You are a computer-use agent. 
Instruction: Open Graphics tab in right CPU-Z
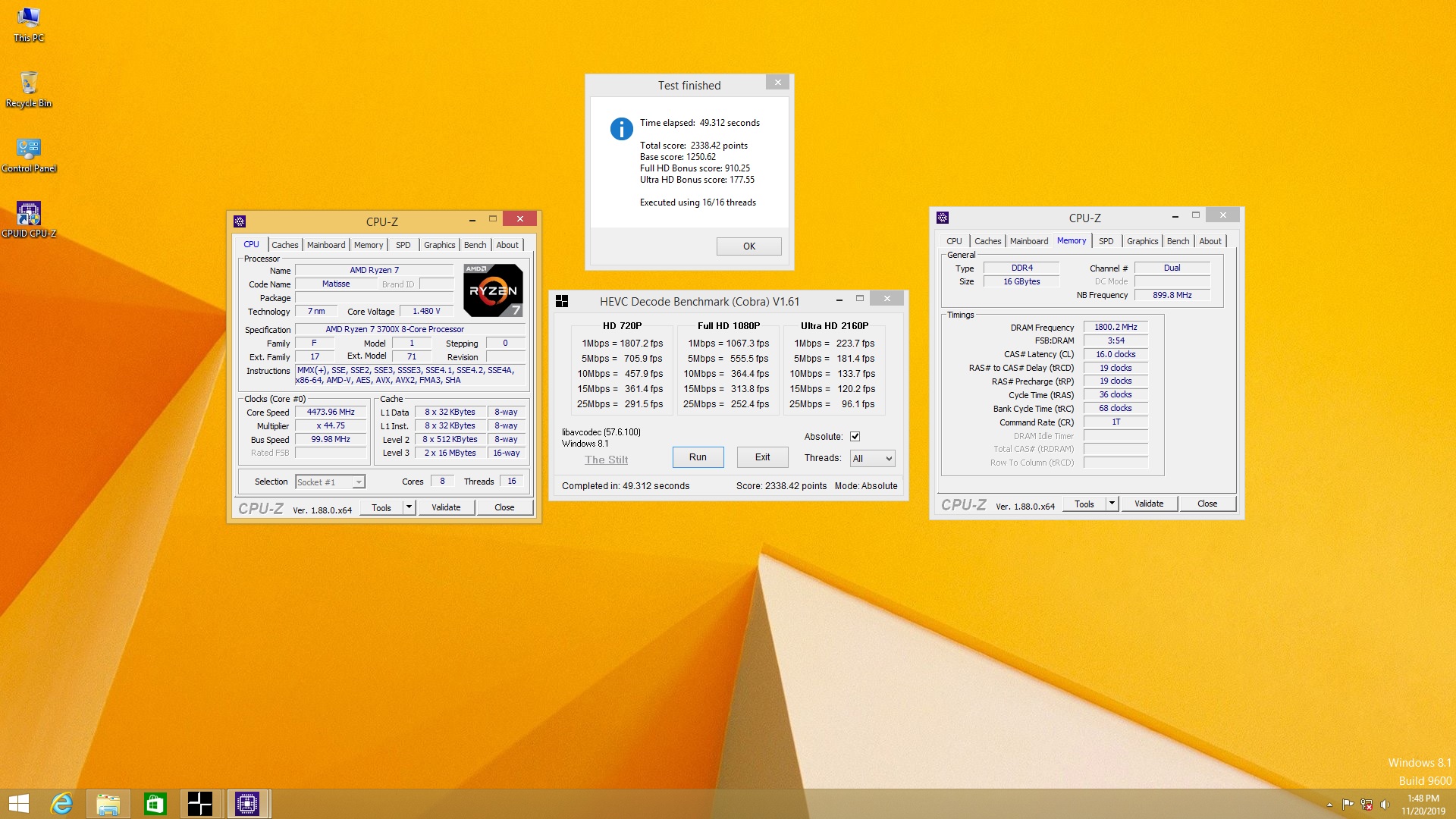tap(1143, 241)
